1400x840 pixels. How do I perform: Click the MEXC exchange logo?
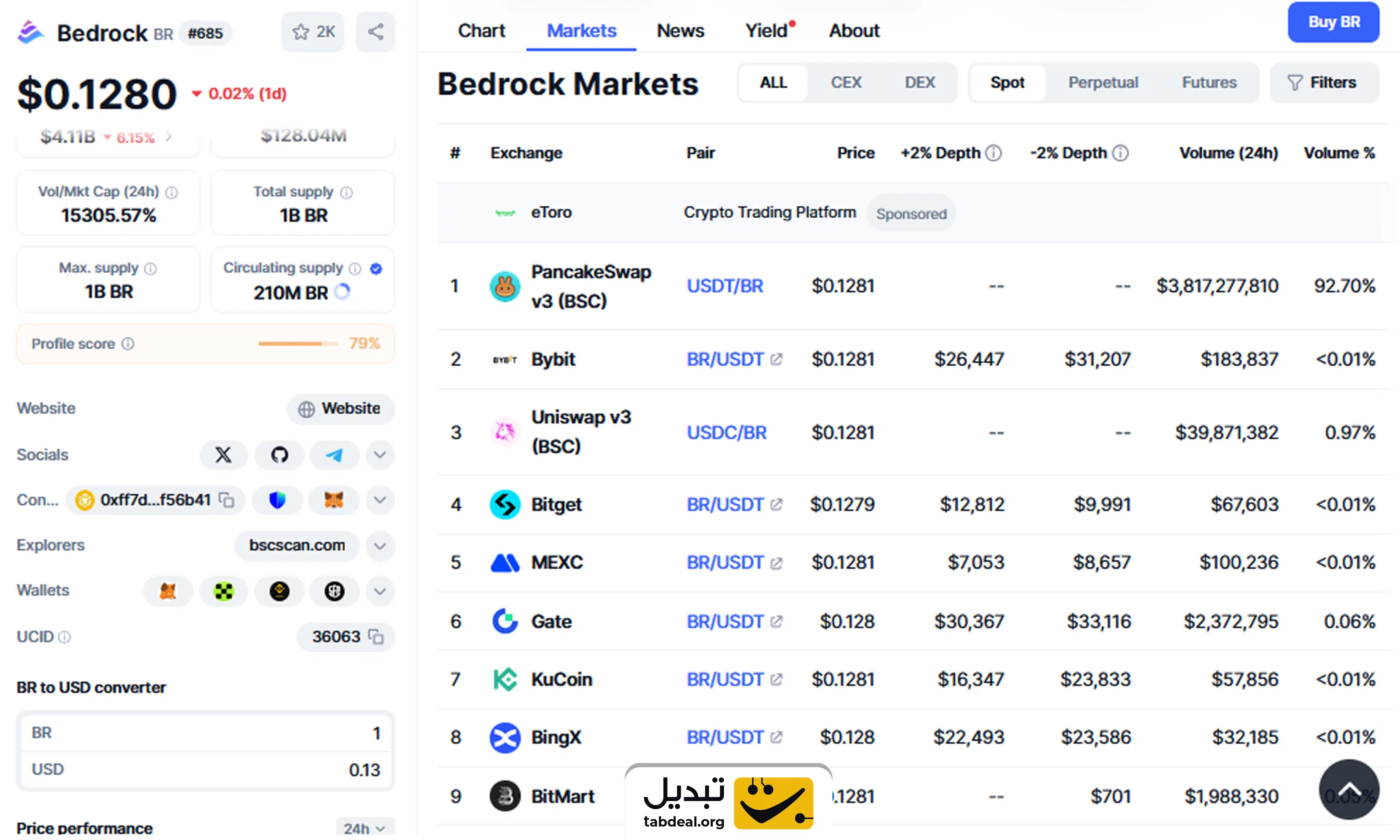505,563
